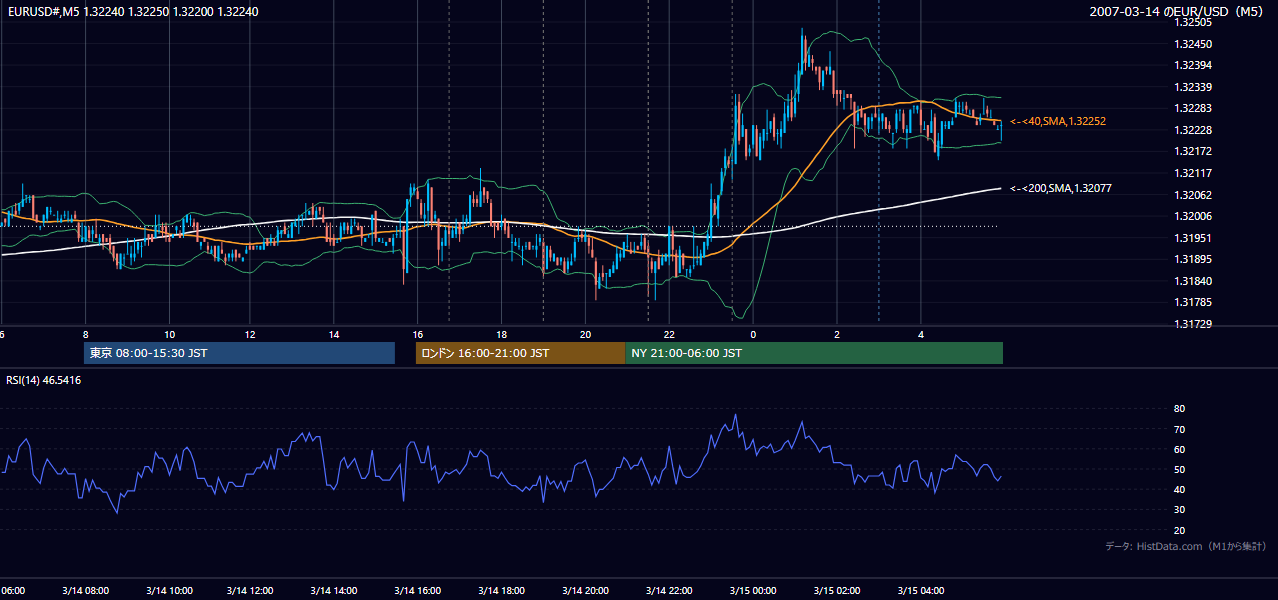Click the RSI 20 level label
1278x600 pixels.
[1179, 531]
